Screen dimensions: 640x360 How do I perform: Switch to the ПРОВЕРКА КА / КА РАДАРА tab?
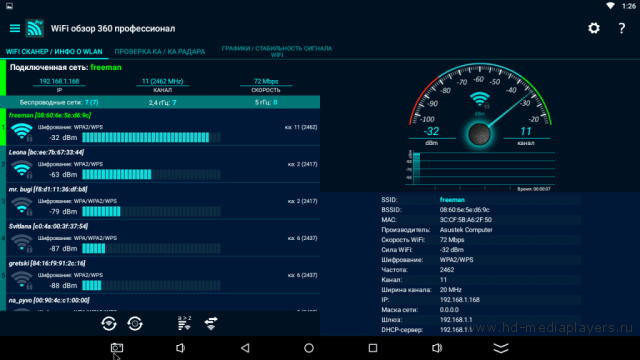(x=160, y=52)
